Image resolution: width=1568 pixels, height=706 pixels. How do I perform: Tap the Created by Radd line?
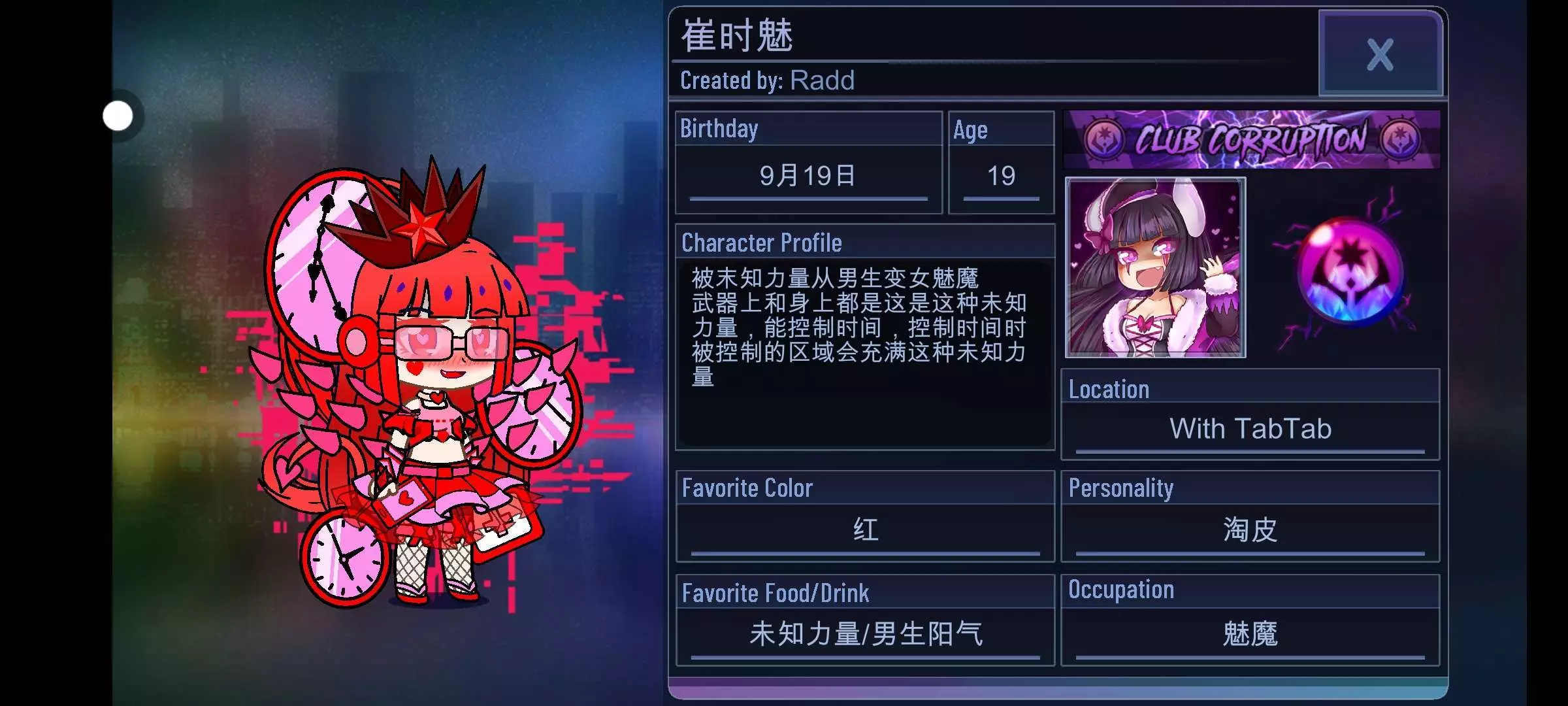(767, 80)
